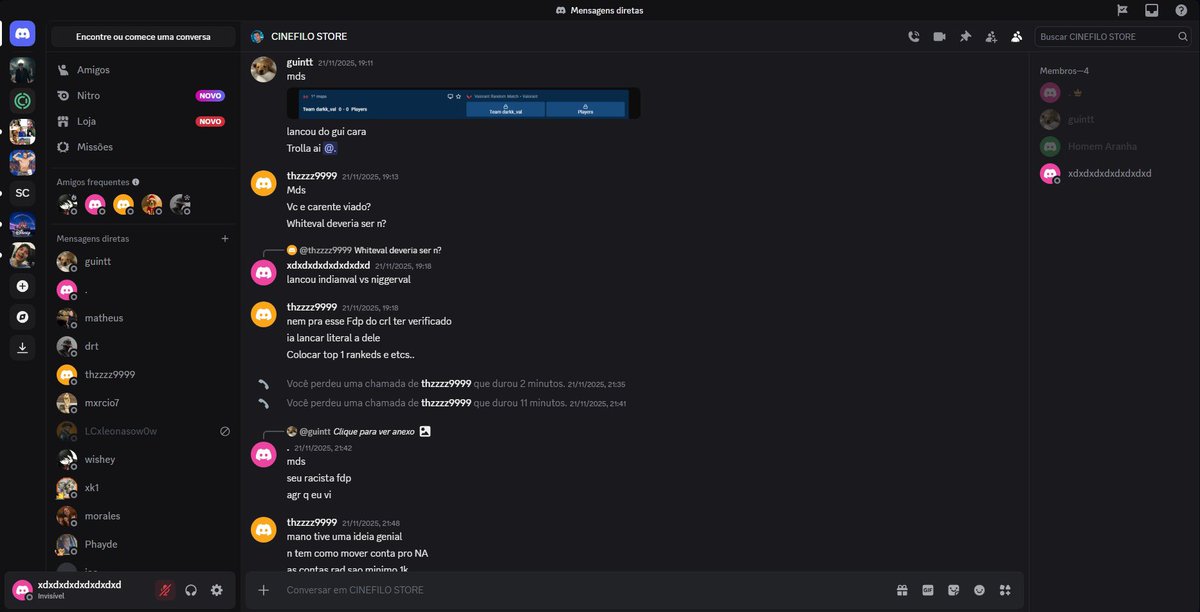Open Explore servers compass icon

[22, 317]
